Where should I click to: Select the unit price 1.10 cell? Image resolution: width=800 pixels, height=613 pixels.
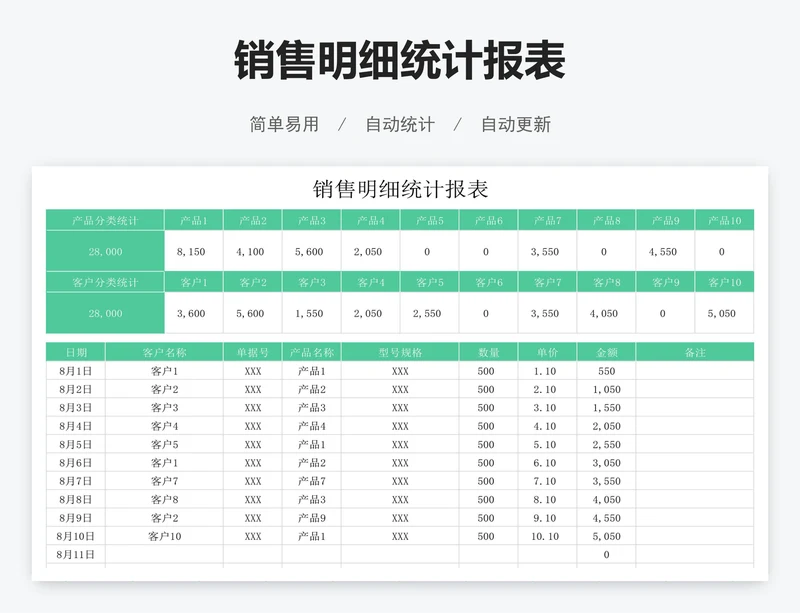[x=545, y=371]
